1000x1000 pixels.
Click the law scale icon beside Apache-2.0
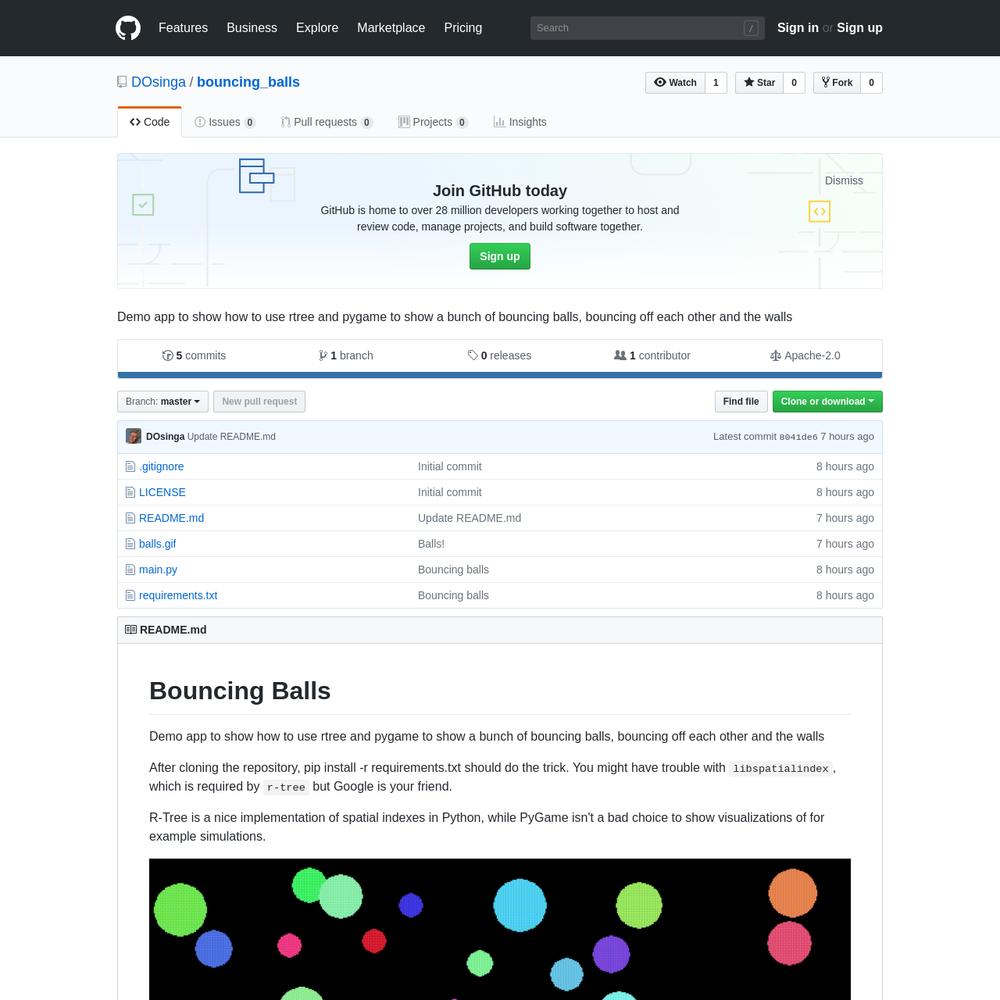point(776,355)
